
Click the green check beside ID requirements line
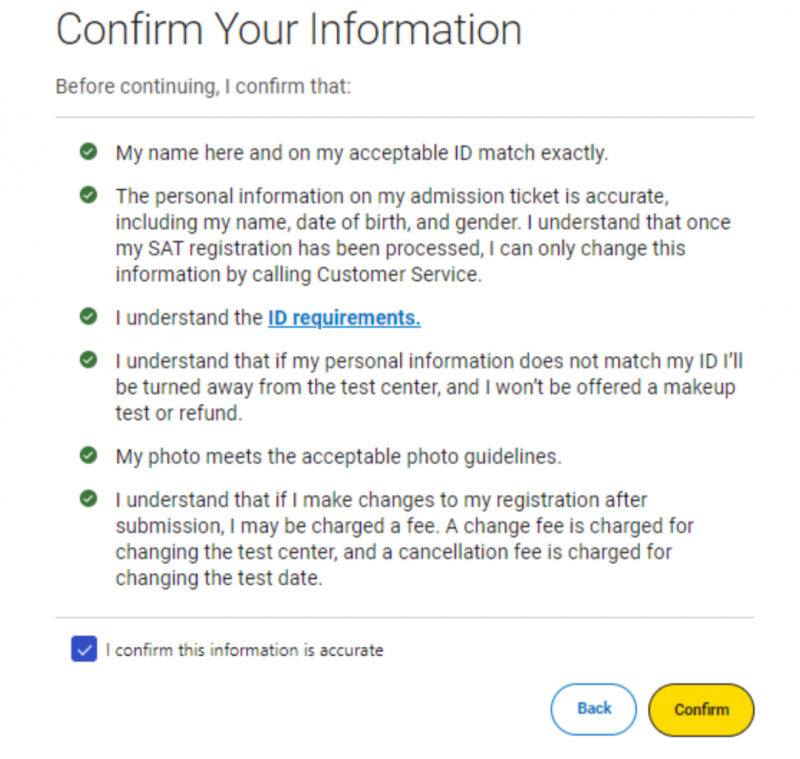coord(88,316)
